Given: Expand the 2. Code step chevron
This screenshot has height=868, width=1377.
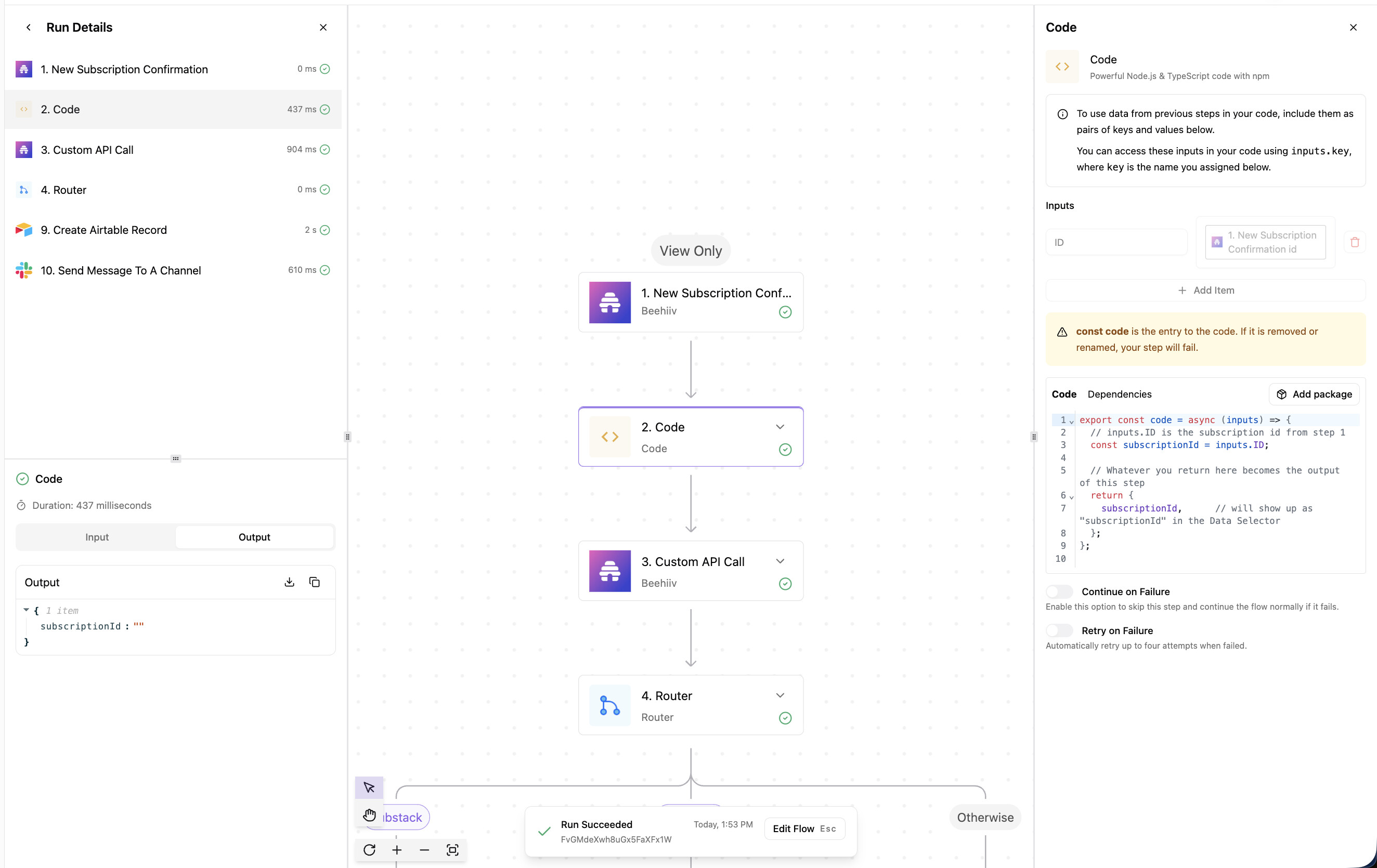Looking at the screenshot, I should coord(780,427).
